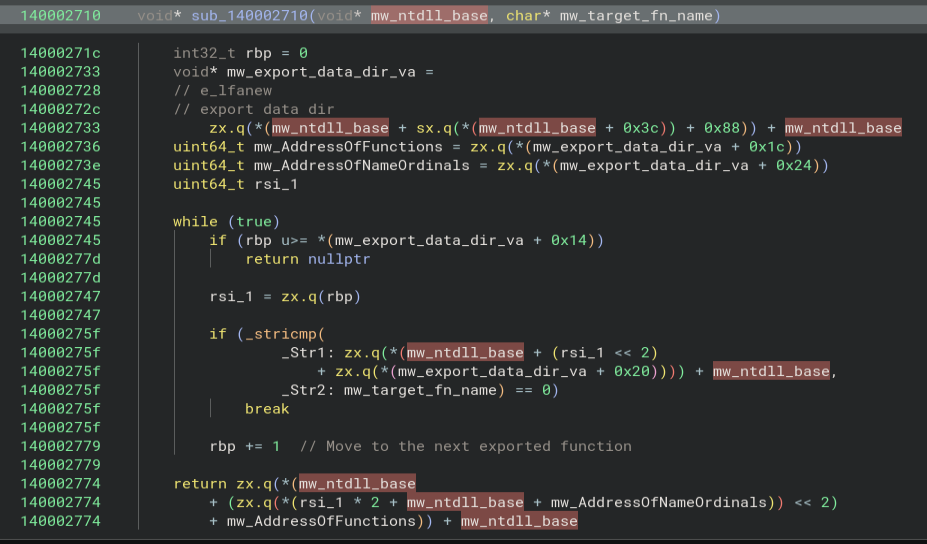Select mw_AddressOfNameOrdinals in the final return expression
This screenshot has height=544, width=927.
pyautogui.click(x=659, y=503)
